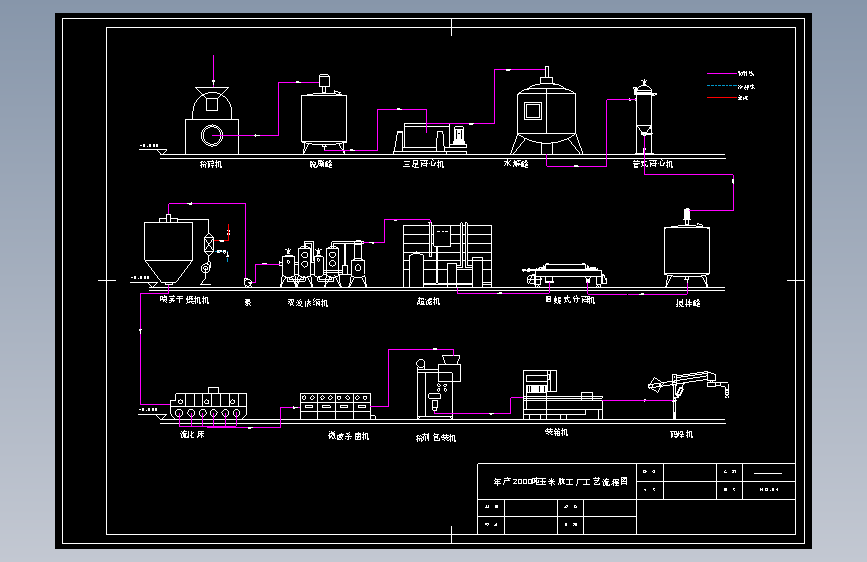Click the 三足离心机 label text
This screenshot has width=867, height=562.
point(423,164)
